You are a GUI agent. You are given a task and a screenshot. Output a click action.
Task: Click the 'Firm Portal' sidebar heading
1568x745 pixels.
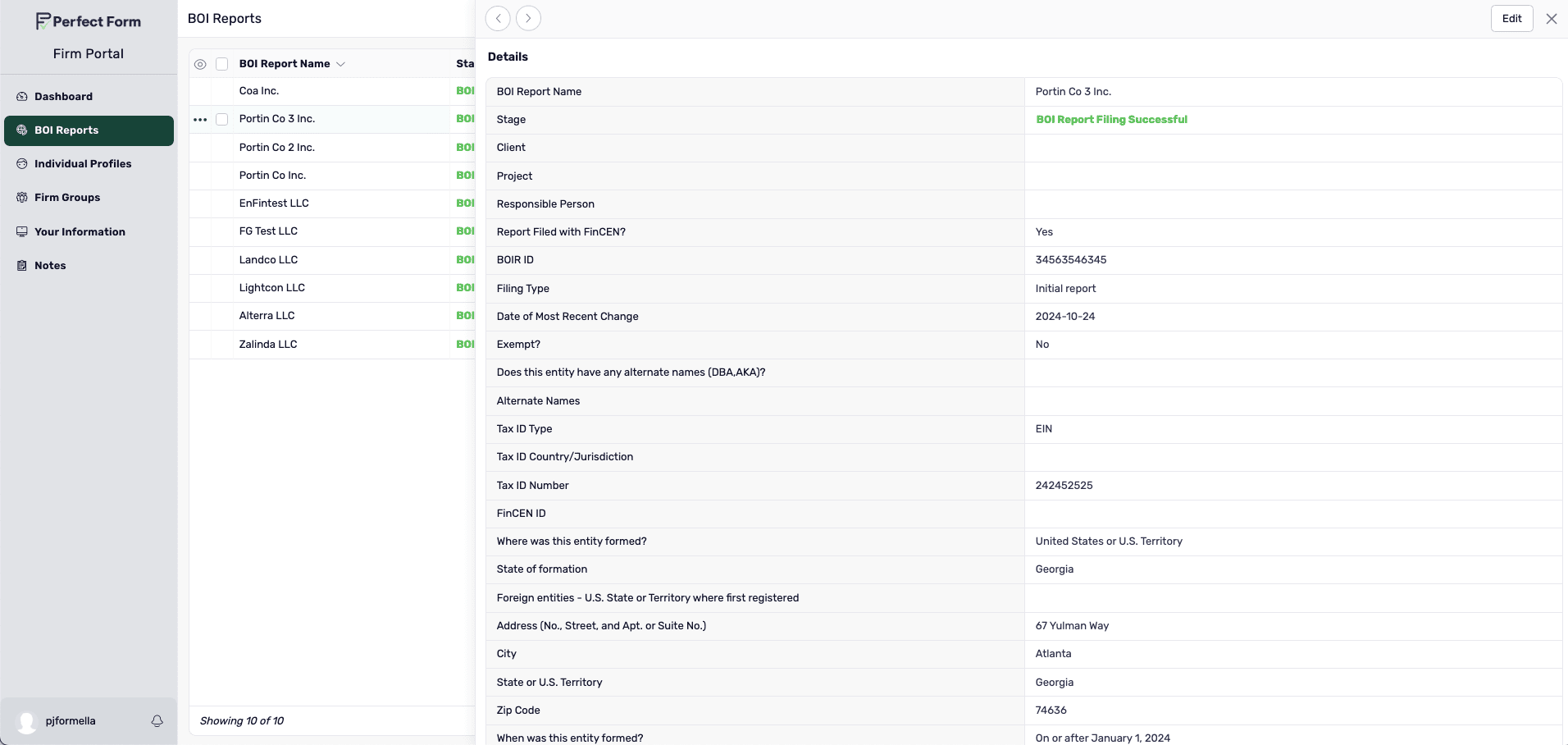coord(89,54)
